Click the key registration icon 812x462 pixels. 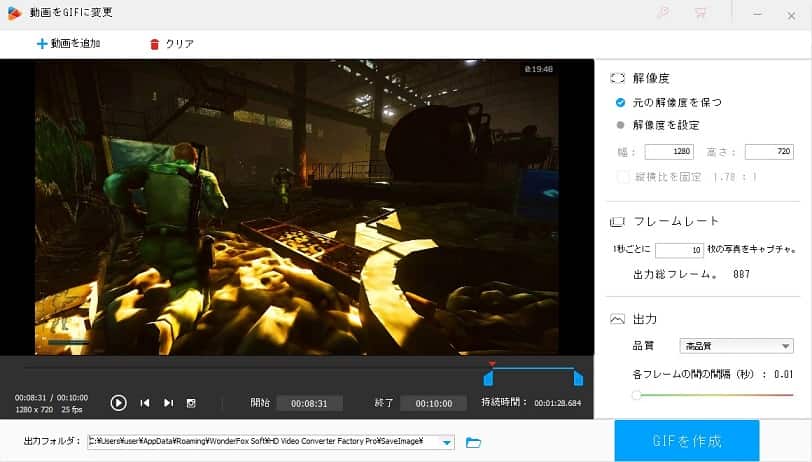[662, 12]
